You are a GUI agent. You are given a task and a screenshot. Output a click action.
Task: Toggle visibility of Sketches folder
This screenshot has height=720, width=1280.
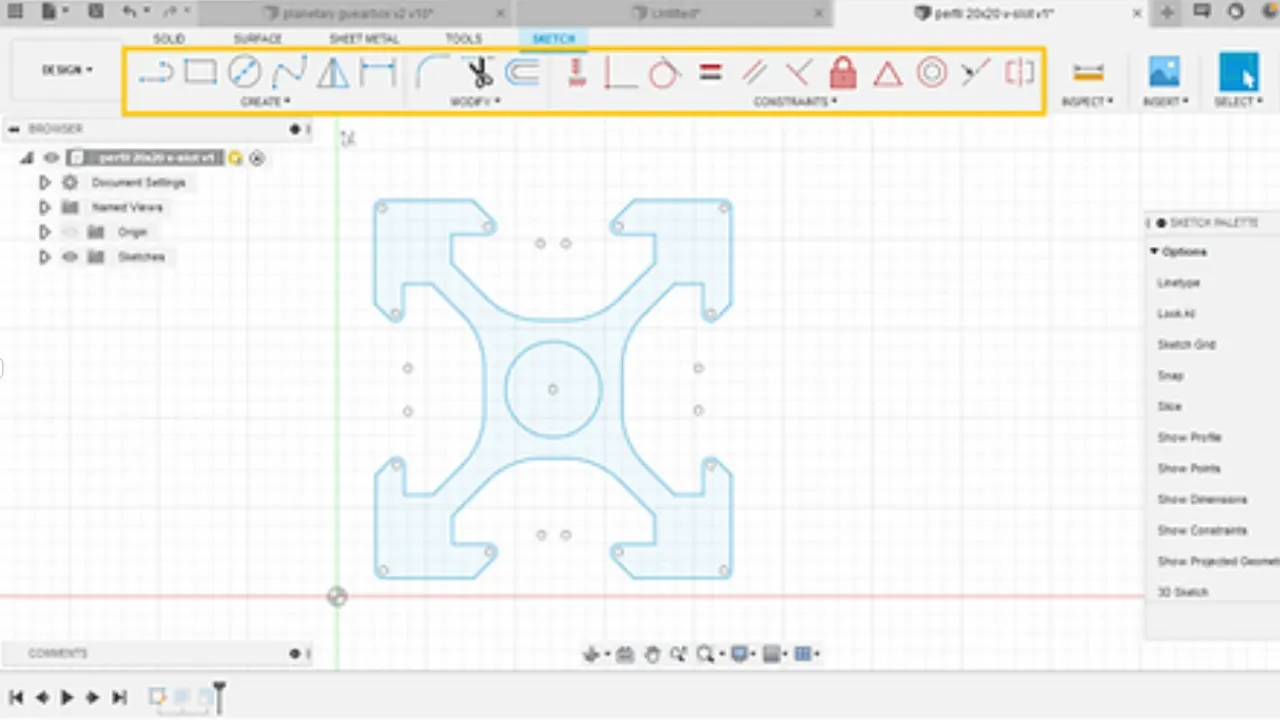pos(70,257)
